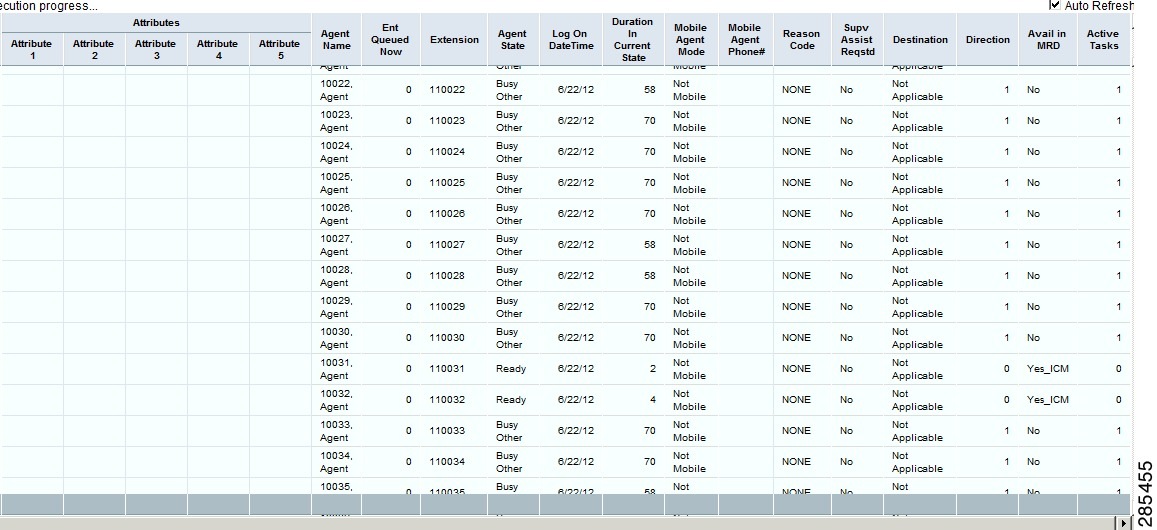Image resolution: width=1157 pixels, height=530 pixels.
Task: Click the Direction column header
Action: [x=987, y=40]
